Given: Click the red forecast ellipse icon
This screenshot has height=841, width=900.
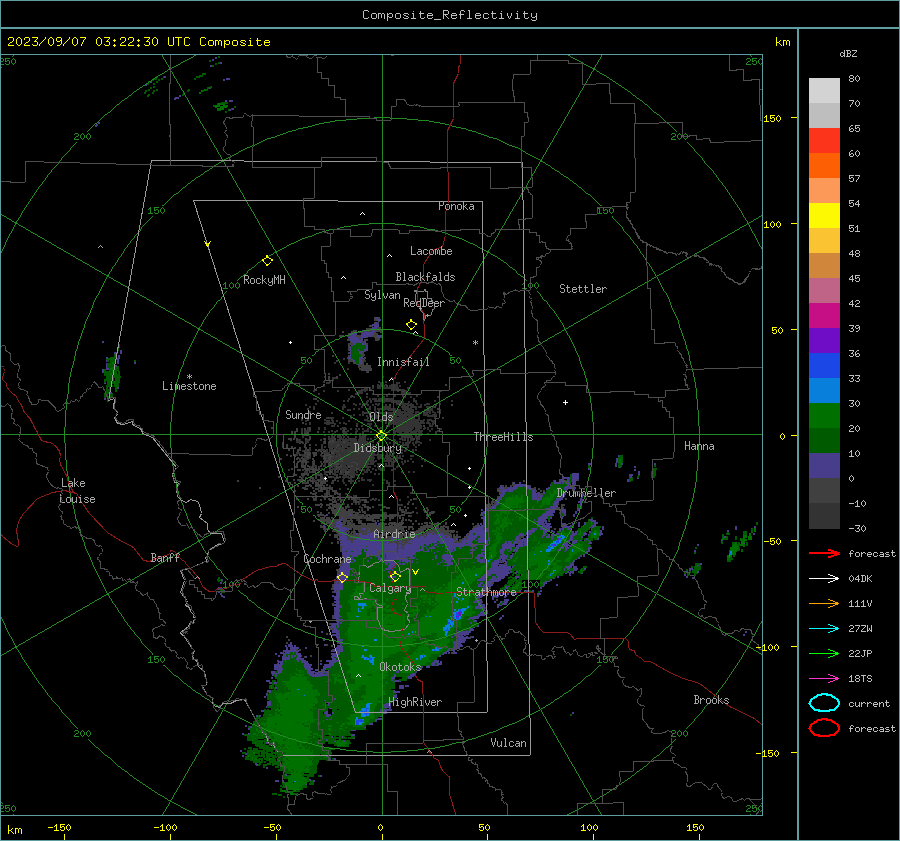Looking at the screenshot, I should 824,728.
